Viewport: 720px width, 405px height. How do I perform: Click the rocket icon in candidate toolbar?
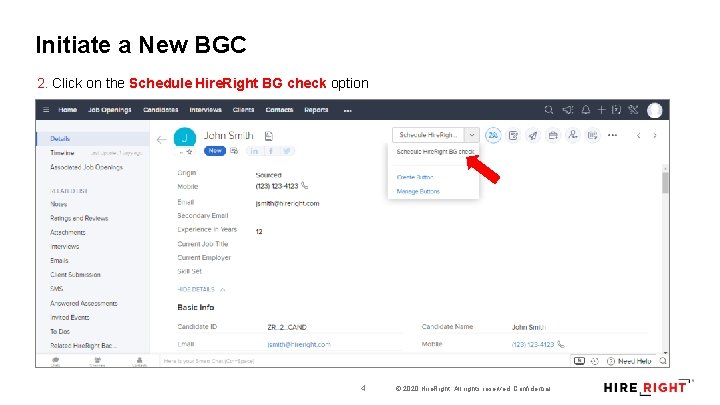pyautogui.click(x=533, y=135)
